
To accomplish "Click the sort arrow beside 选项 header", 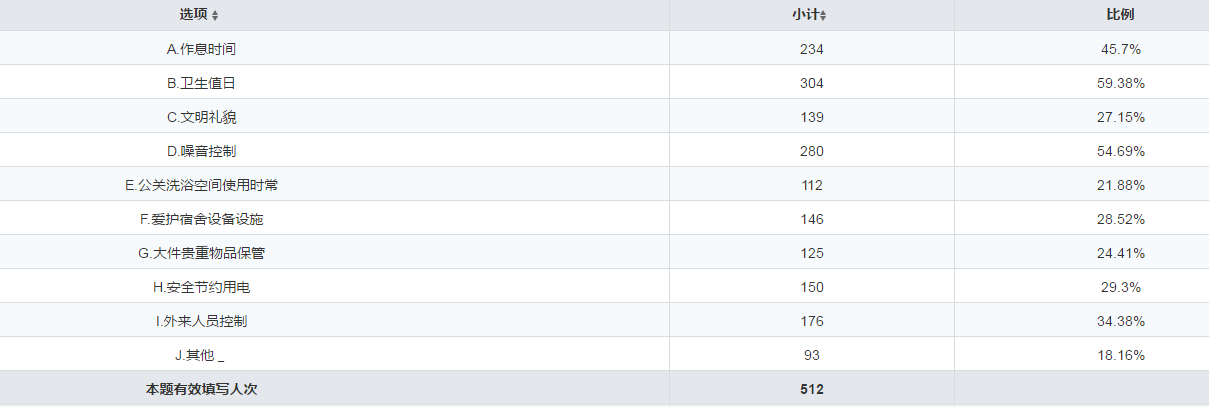I will pos(215,16).
